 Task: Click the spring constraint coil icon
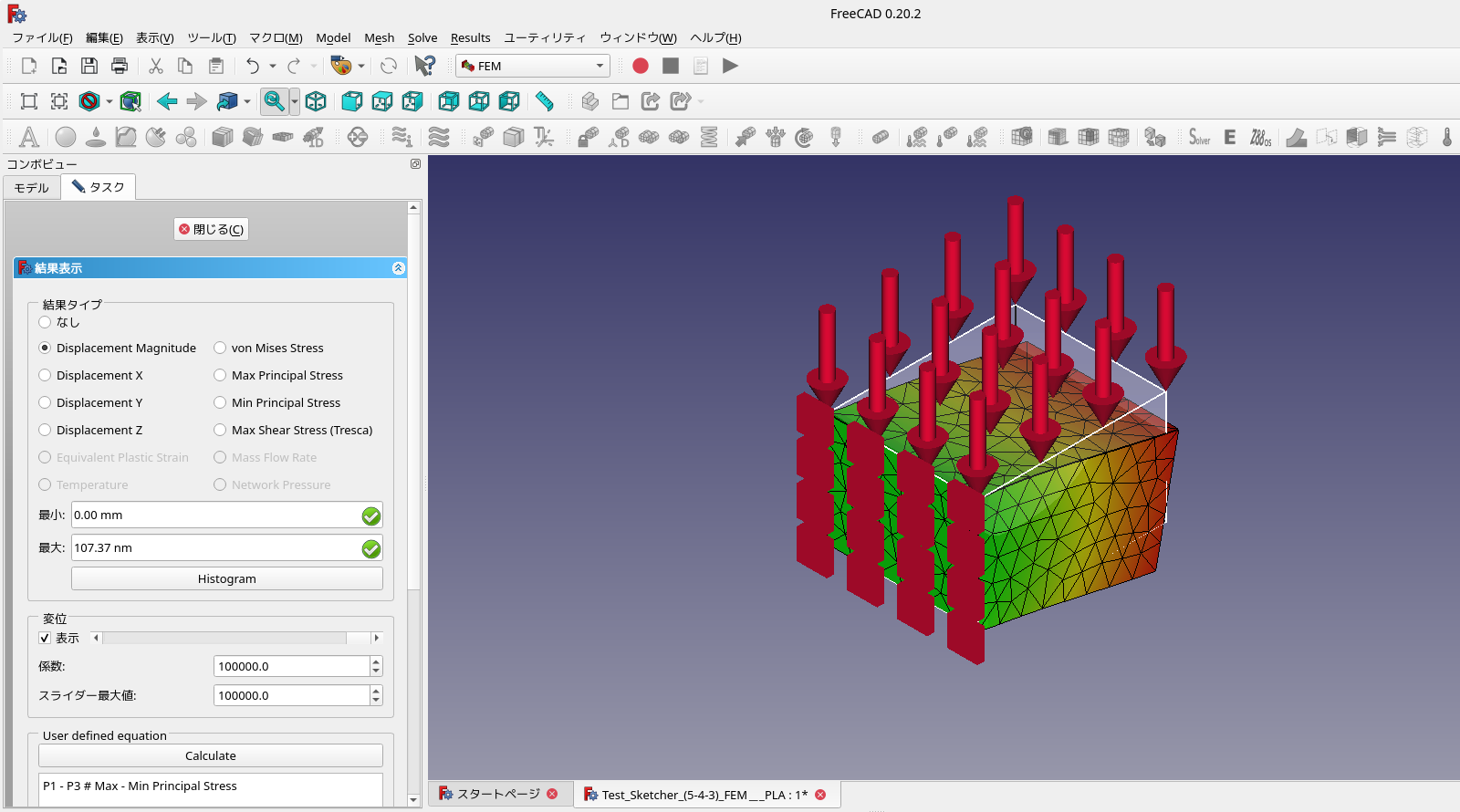tap(709, 137)
